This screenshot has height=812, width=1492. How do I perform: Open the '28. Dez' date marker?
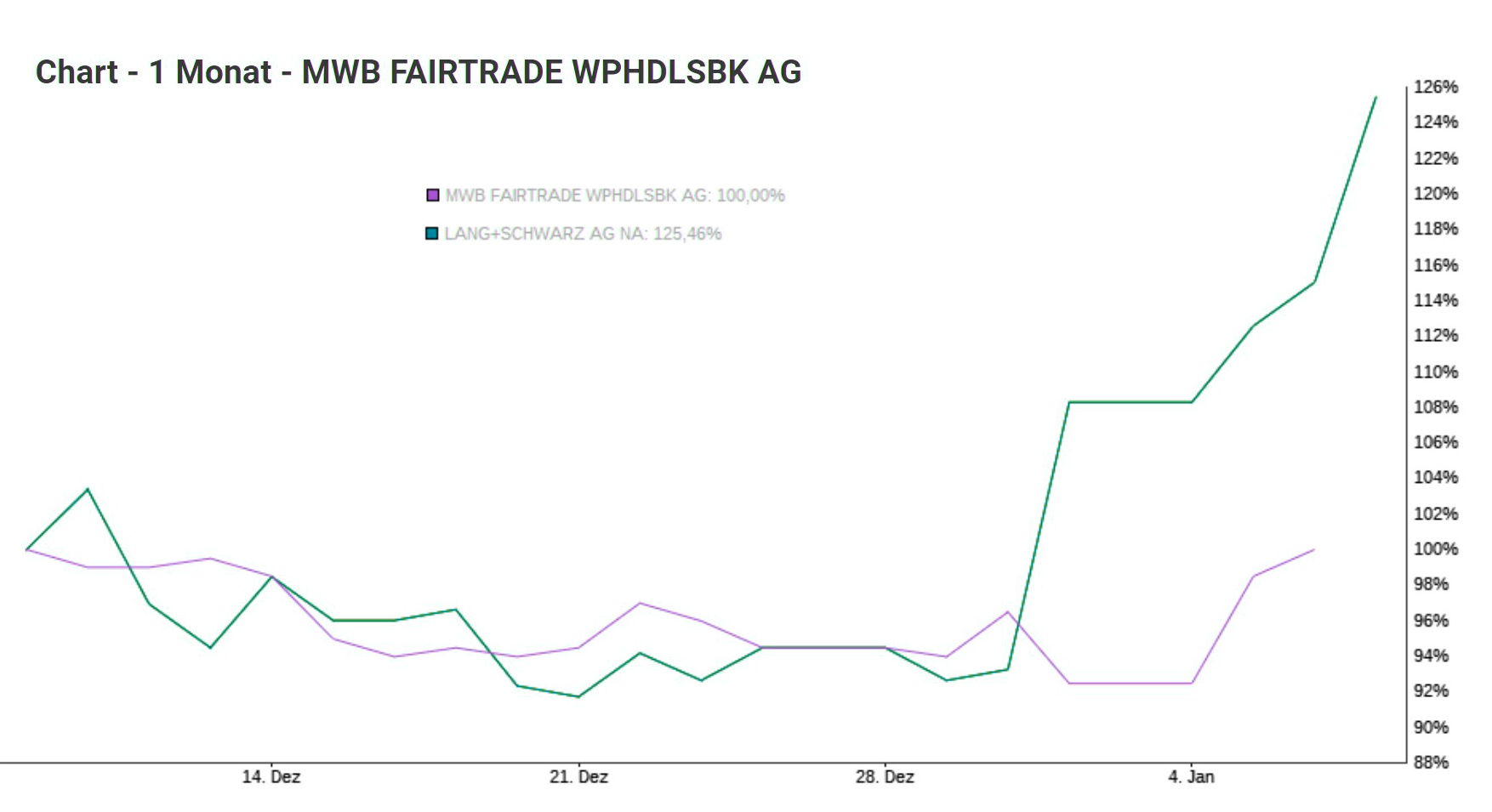[885, 776]
